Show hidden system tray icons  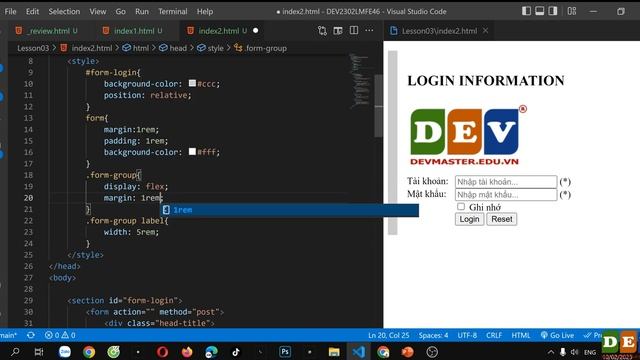[x=551, y=352]
